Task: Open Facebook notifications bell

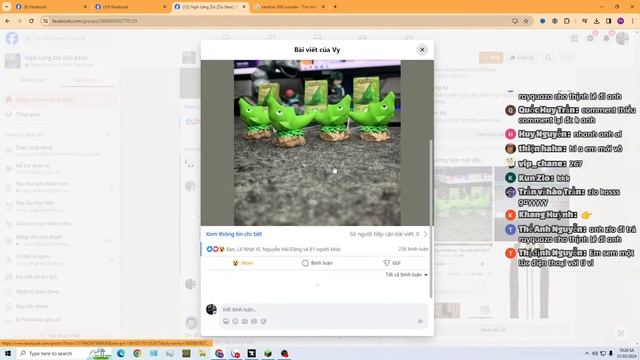Action: (x=606, y=38)
